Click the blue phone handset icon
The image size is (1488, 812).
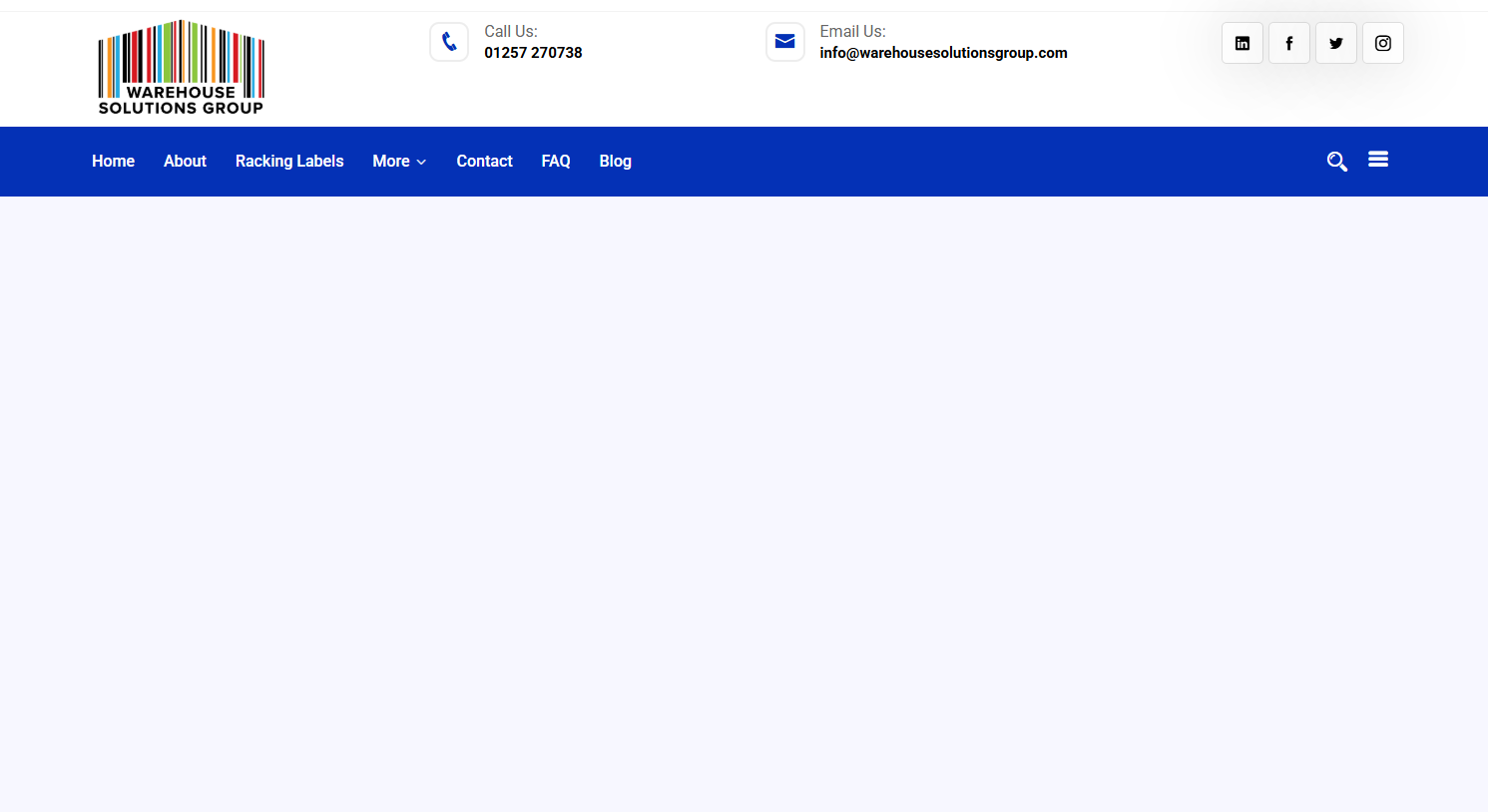449,42
